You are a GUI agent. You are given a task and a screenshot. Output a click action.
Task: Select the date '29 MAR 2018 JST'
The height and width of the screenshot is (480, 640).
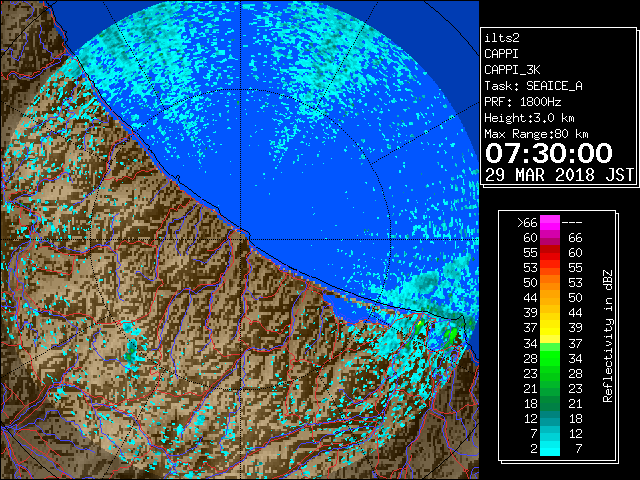(559, 175)
